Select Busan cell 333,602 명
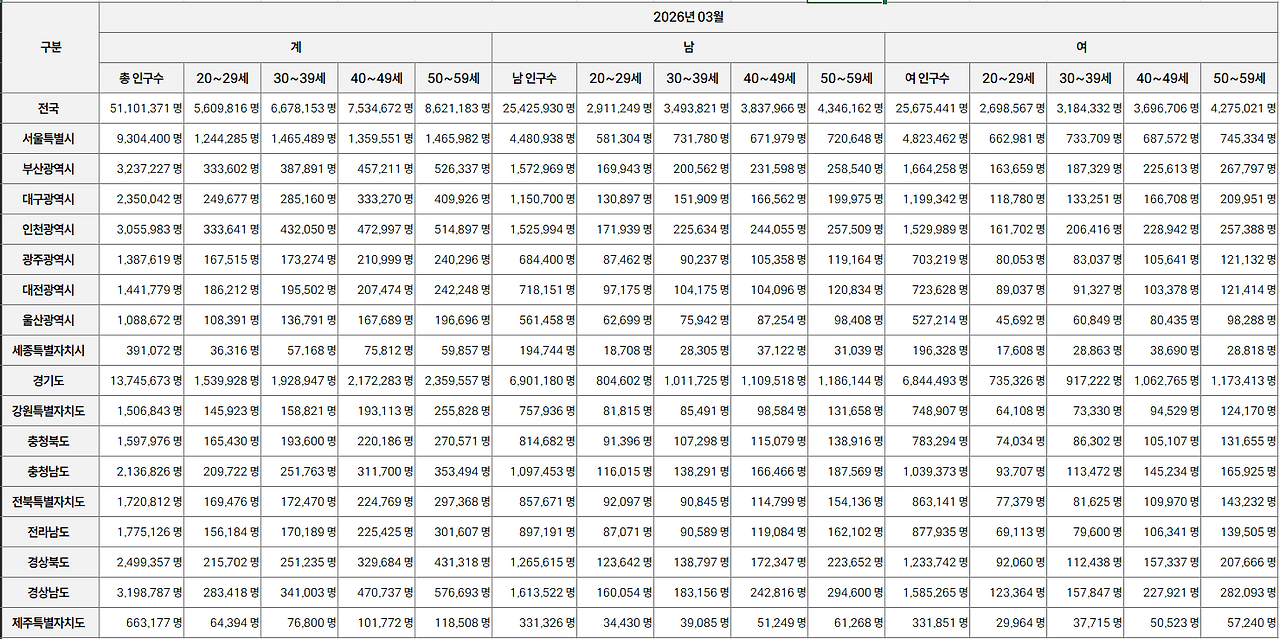 click(223, 169)
